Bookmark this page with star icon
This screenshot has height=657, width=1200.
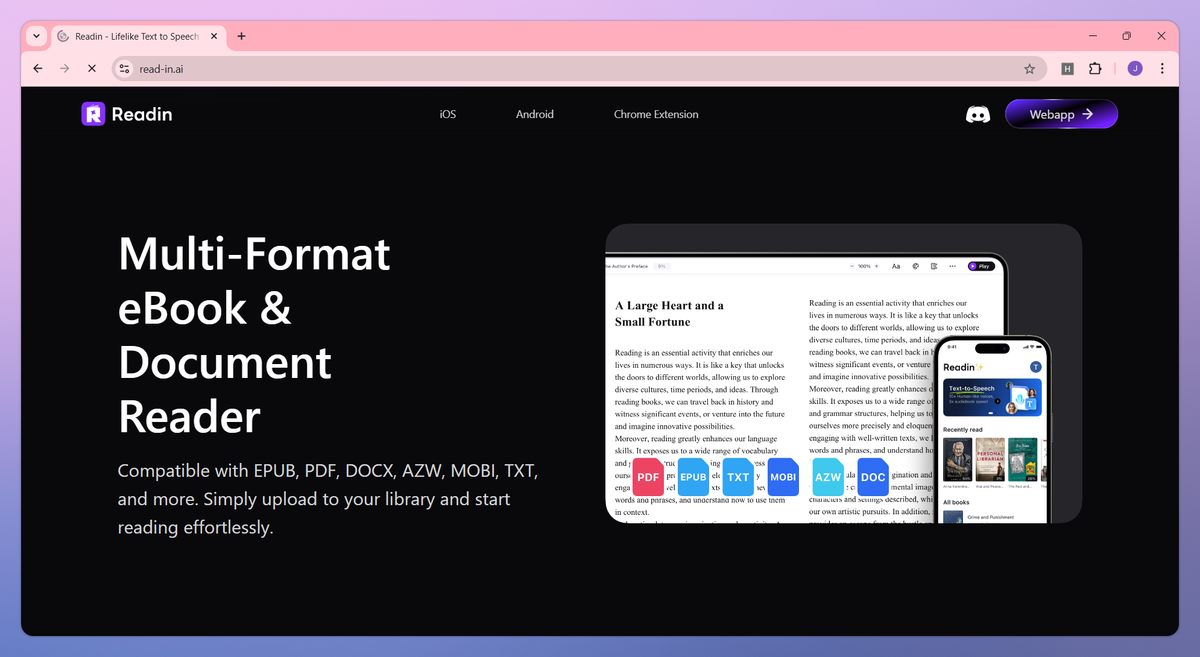pos(1029,69)
